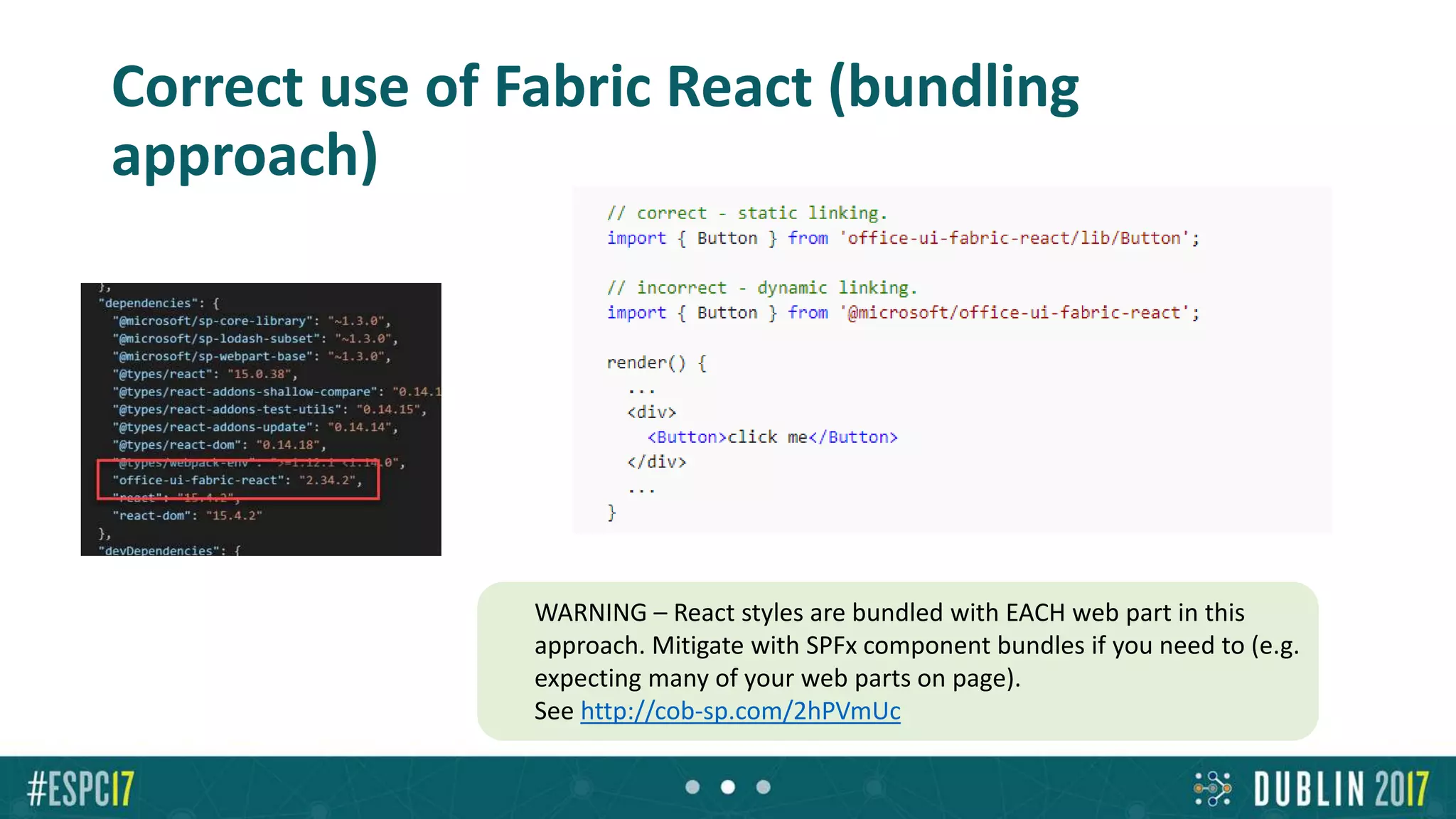Click the 'office-ui-fabric-react: 2.34.2' line
The width and height of the screenshot is (1456, 819).
pyautogui.click(x=237, y=481)
